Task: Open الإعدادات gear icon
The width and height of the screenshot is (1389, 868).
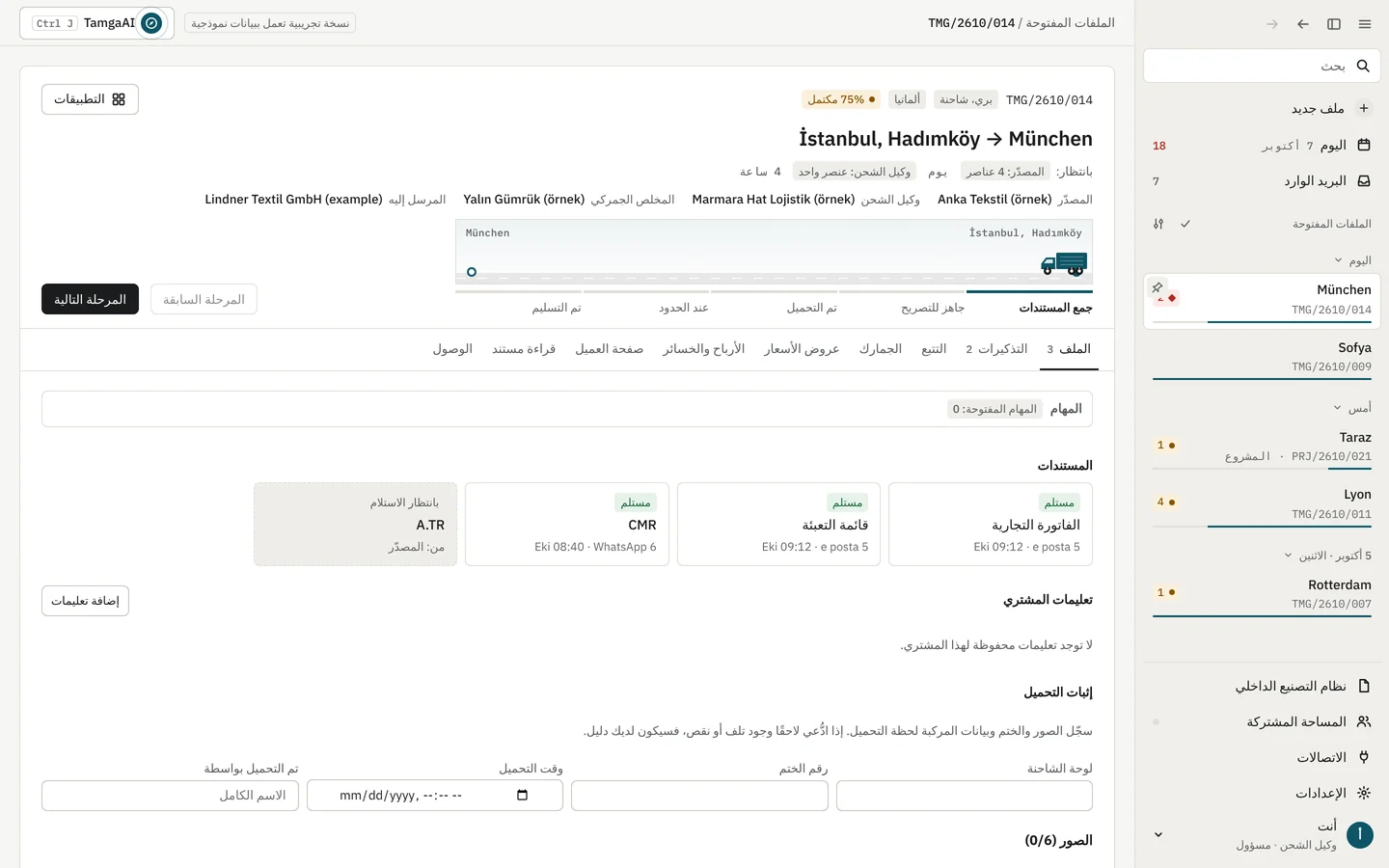Action: [1364, 793]
